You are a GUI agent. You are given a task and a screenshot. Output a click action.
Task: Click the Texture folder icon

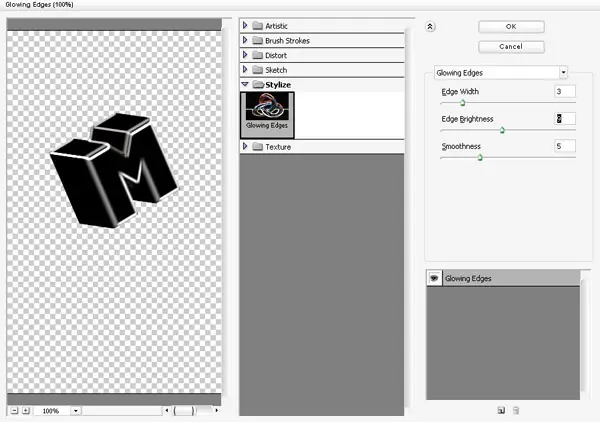pos(258,147)
